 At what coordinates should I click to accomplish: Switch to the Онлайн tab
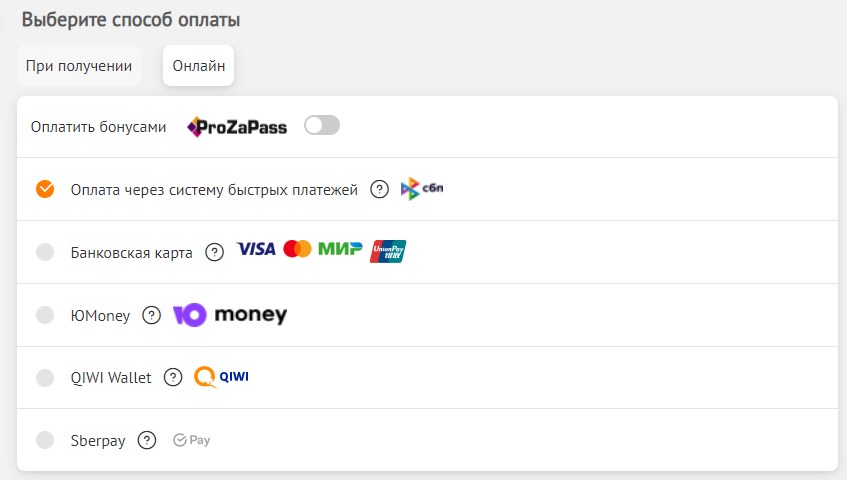198,66
